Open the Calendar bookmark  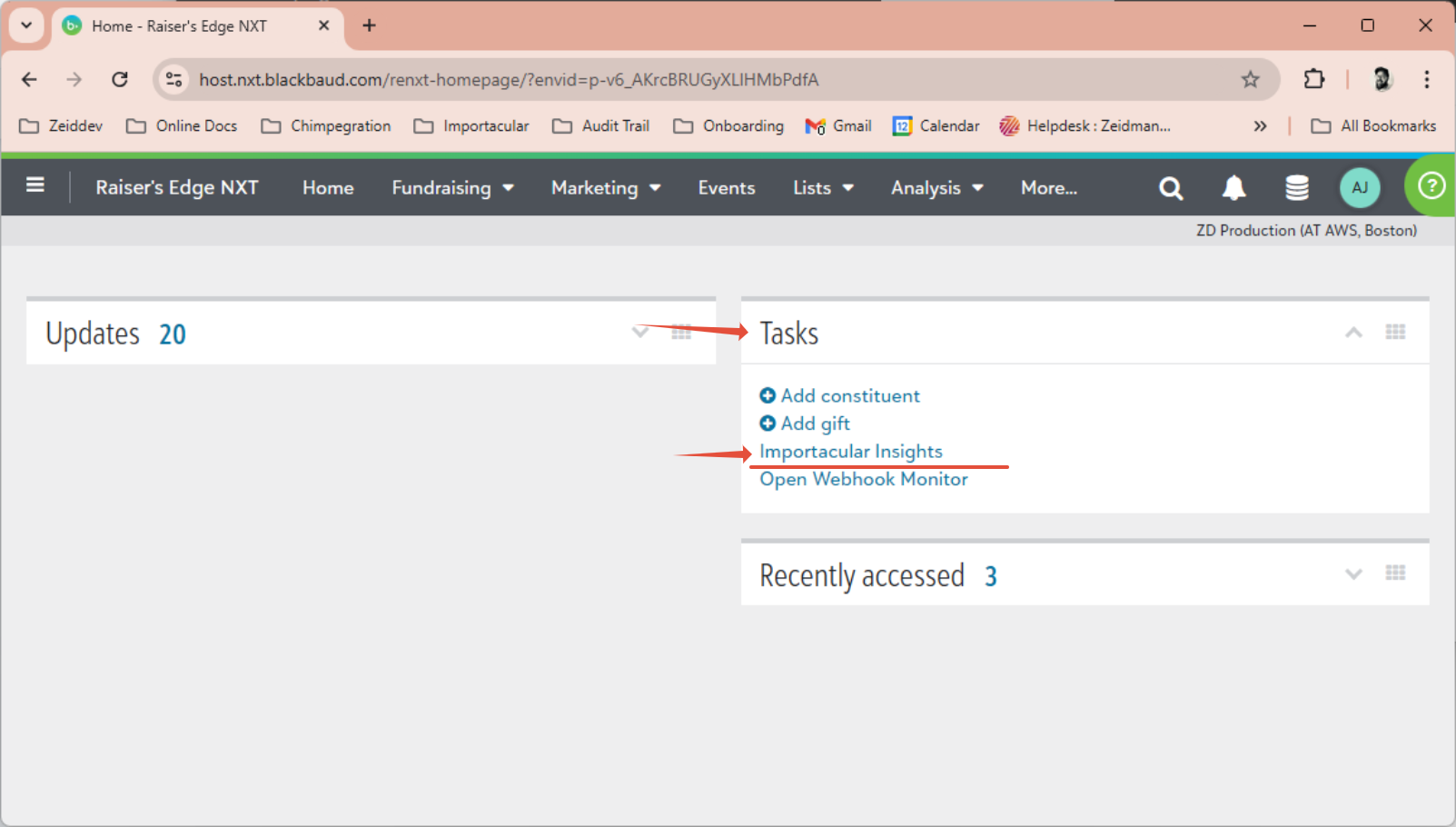pyautogui.click(x=936, y=126)
